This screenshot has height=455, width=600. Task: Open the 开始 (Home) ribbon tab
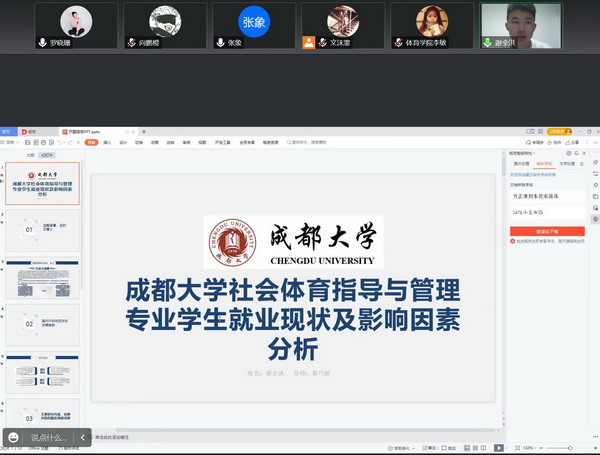91,142
